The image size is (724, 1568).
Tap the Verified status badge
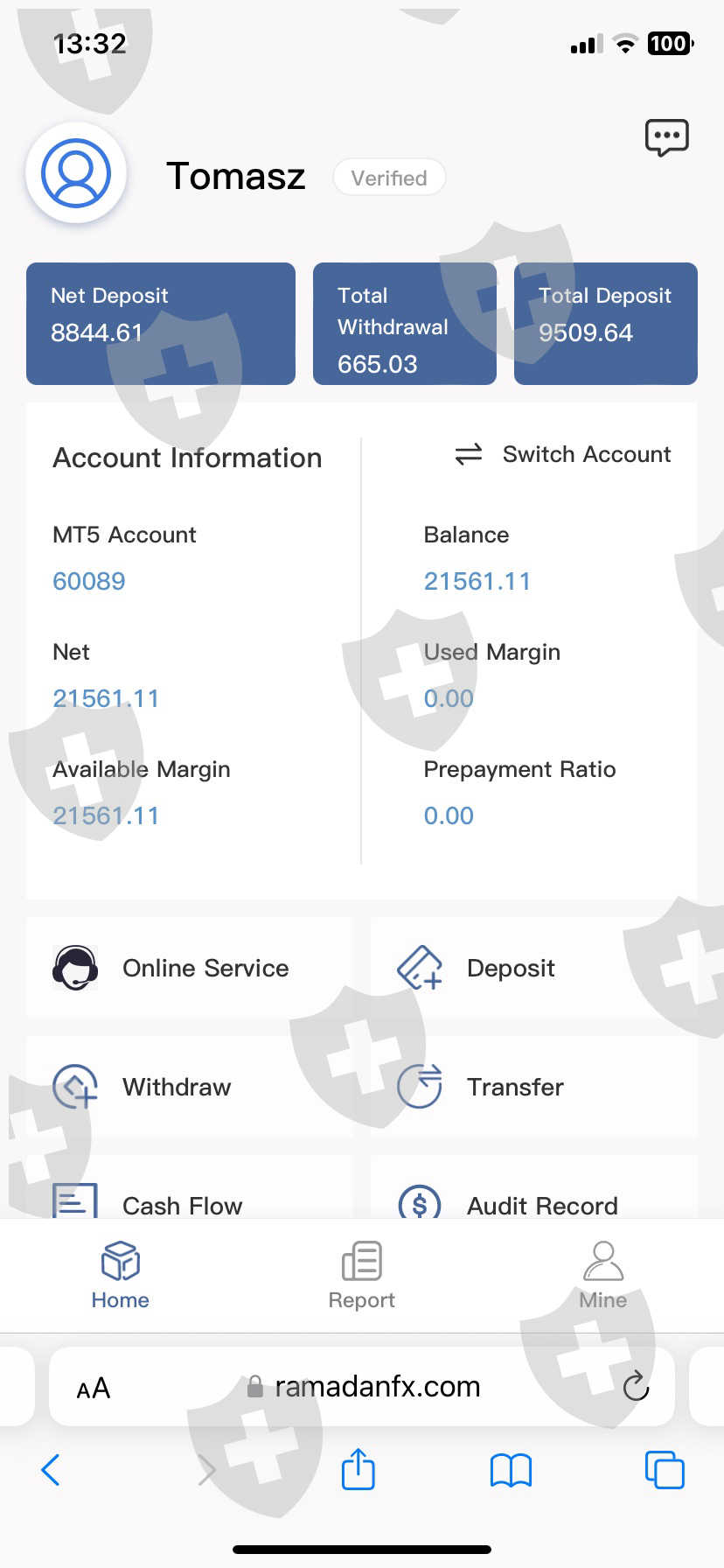pyautogui.click(x=389, y=178)
